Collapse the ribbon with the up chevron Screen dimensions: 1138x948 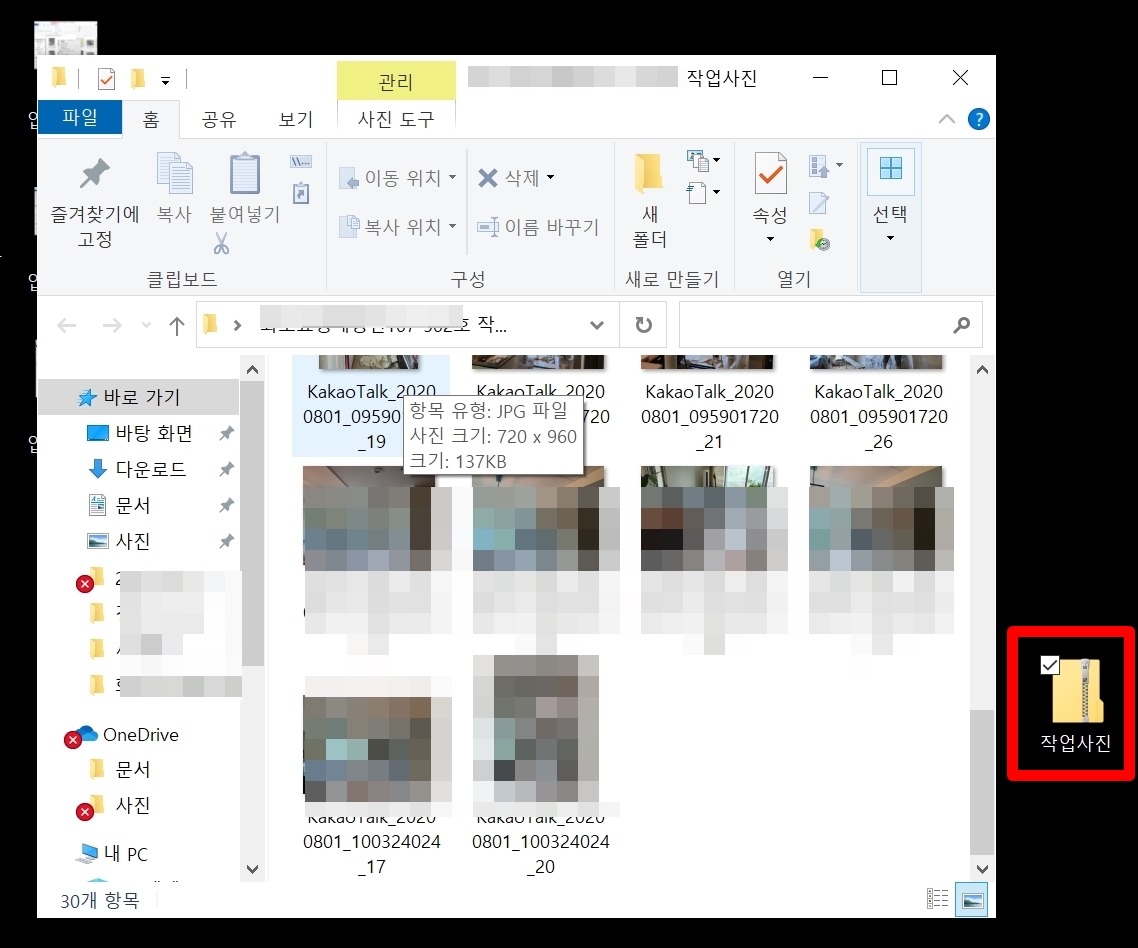[x=946, y=119]
